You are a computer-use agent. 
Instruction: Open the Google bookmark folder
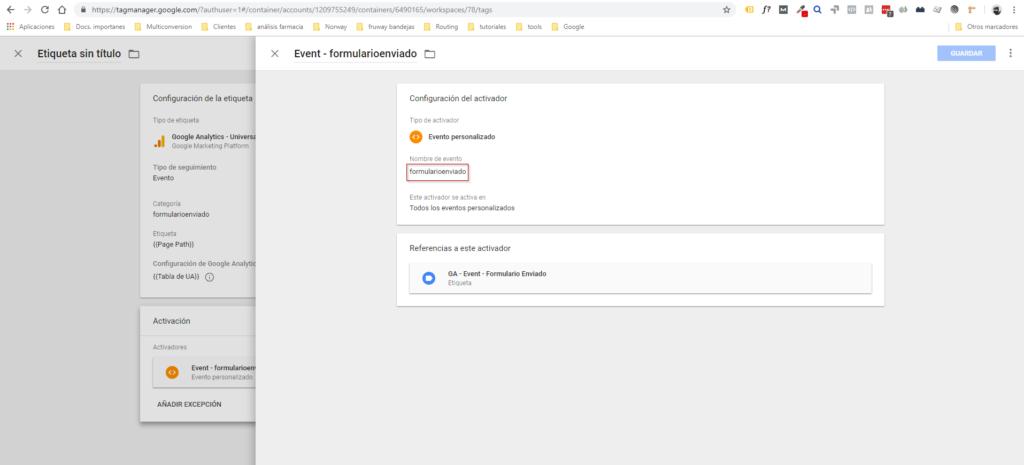[568, 27]
